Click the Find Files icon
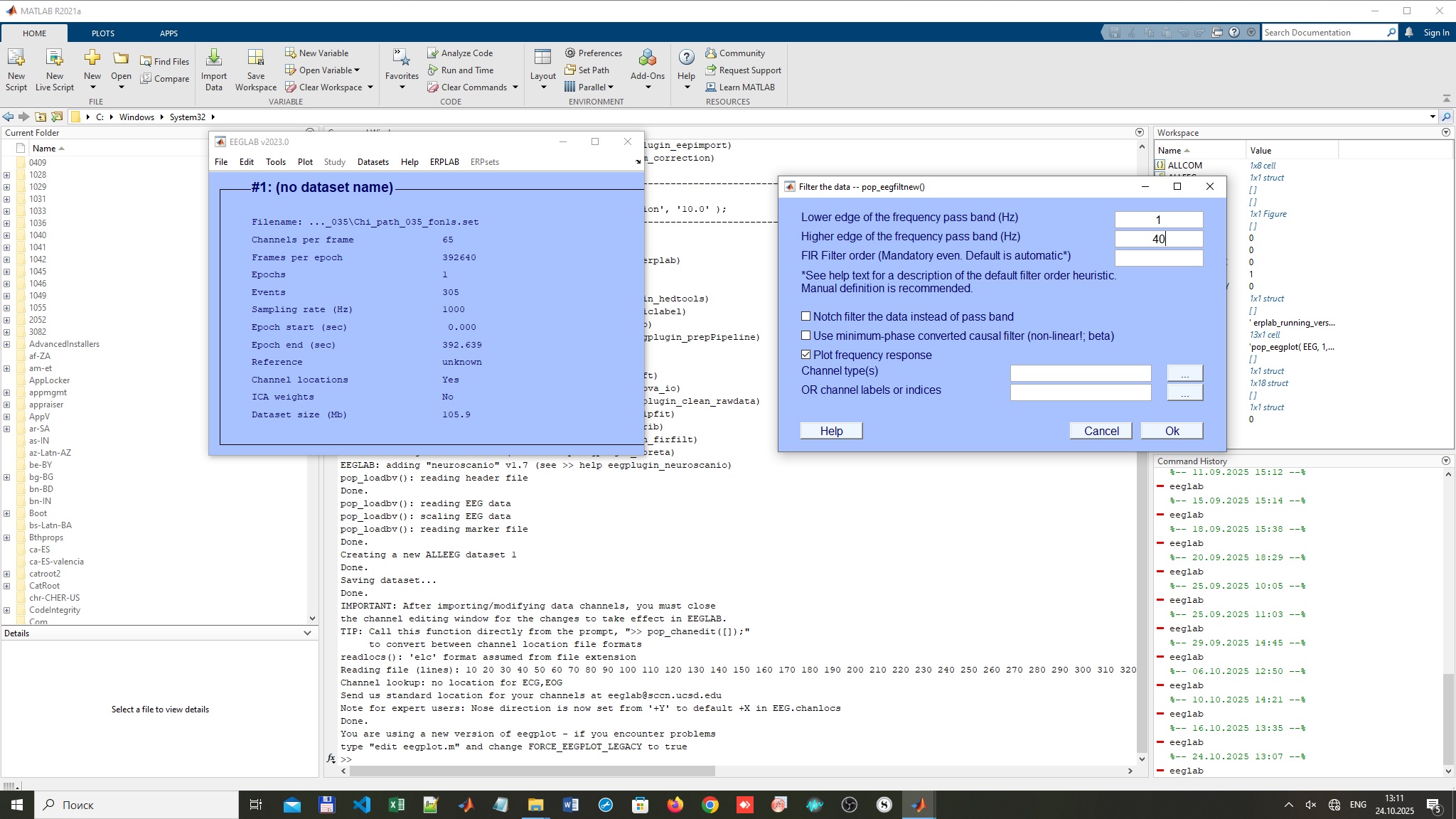Viewport: 1456px width, 819px height. [146, 62]
